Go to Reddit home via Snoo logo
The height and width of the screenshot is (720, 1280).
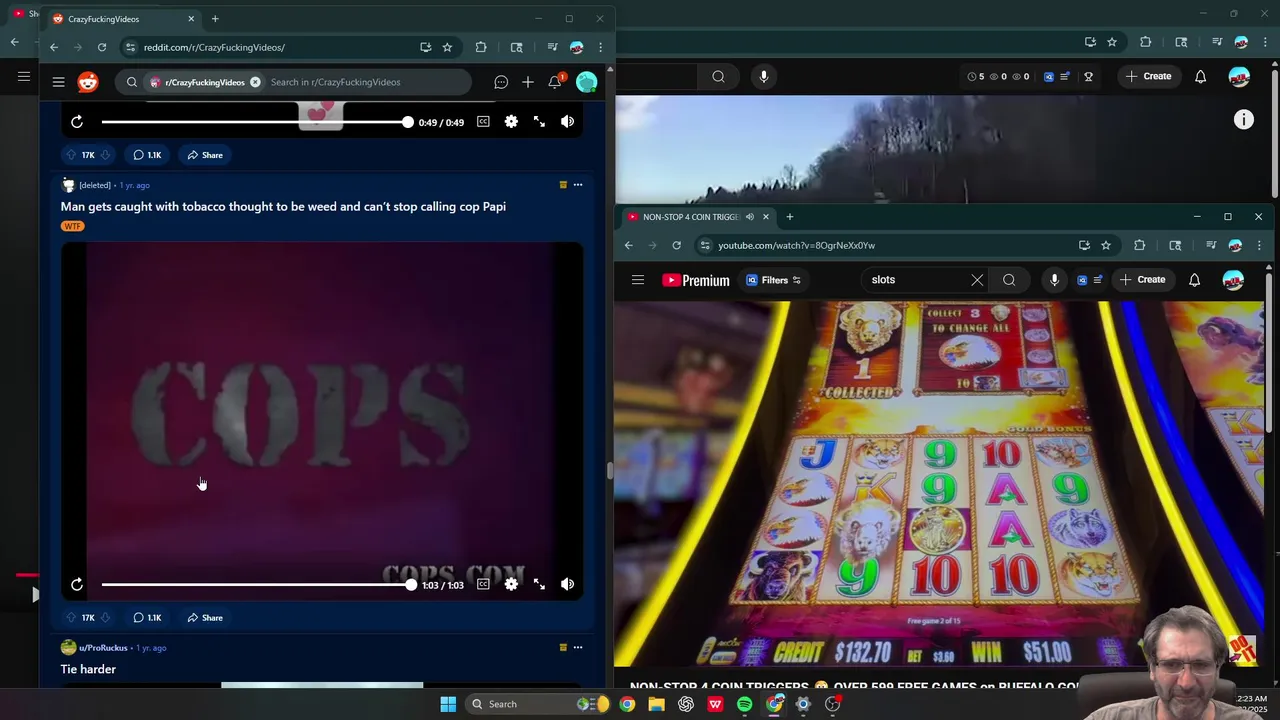click(88, 82)
